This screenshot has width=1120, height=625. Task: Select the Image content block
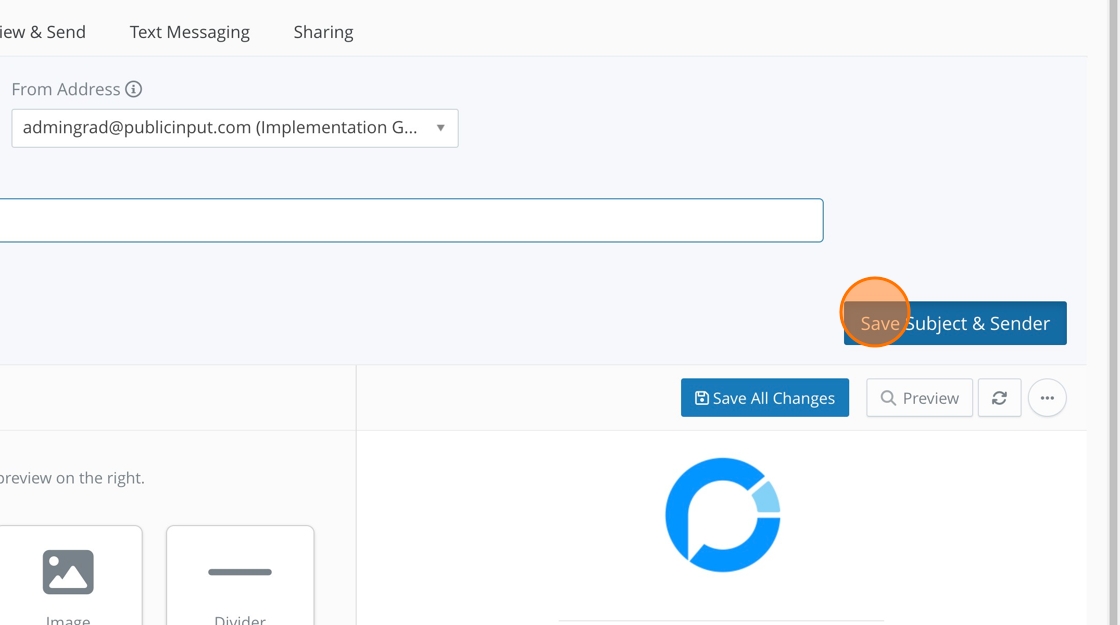click(68, 575)
